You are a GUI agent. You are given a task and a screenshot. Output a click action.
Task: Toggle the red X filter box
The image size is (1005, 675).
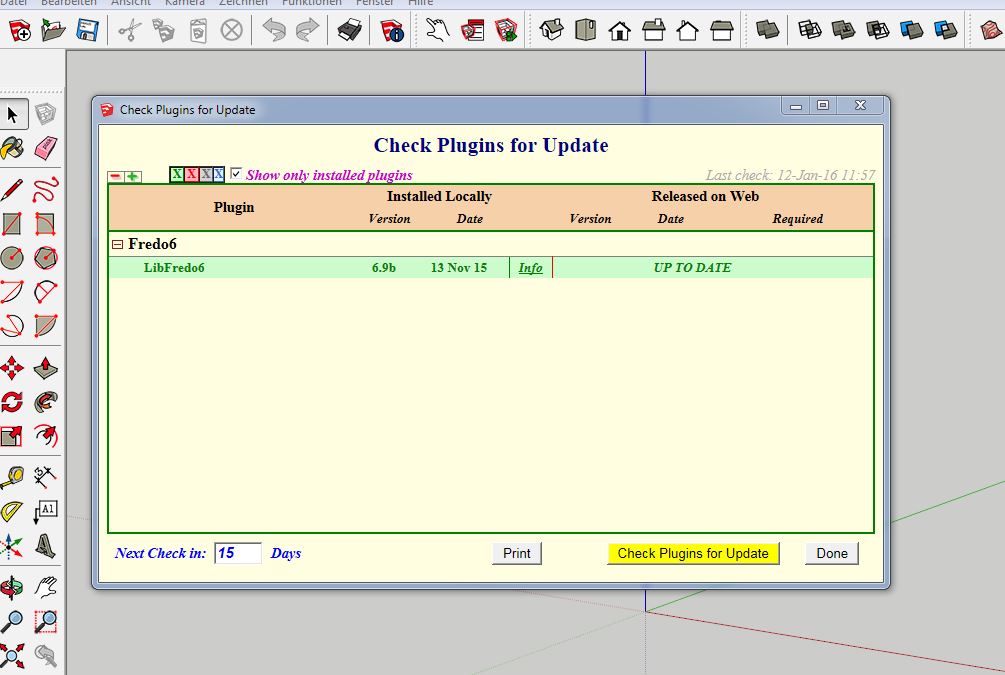[x=191, y=175]
